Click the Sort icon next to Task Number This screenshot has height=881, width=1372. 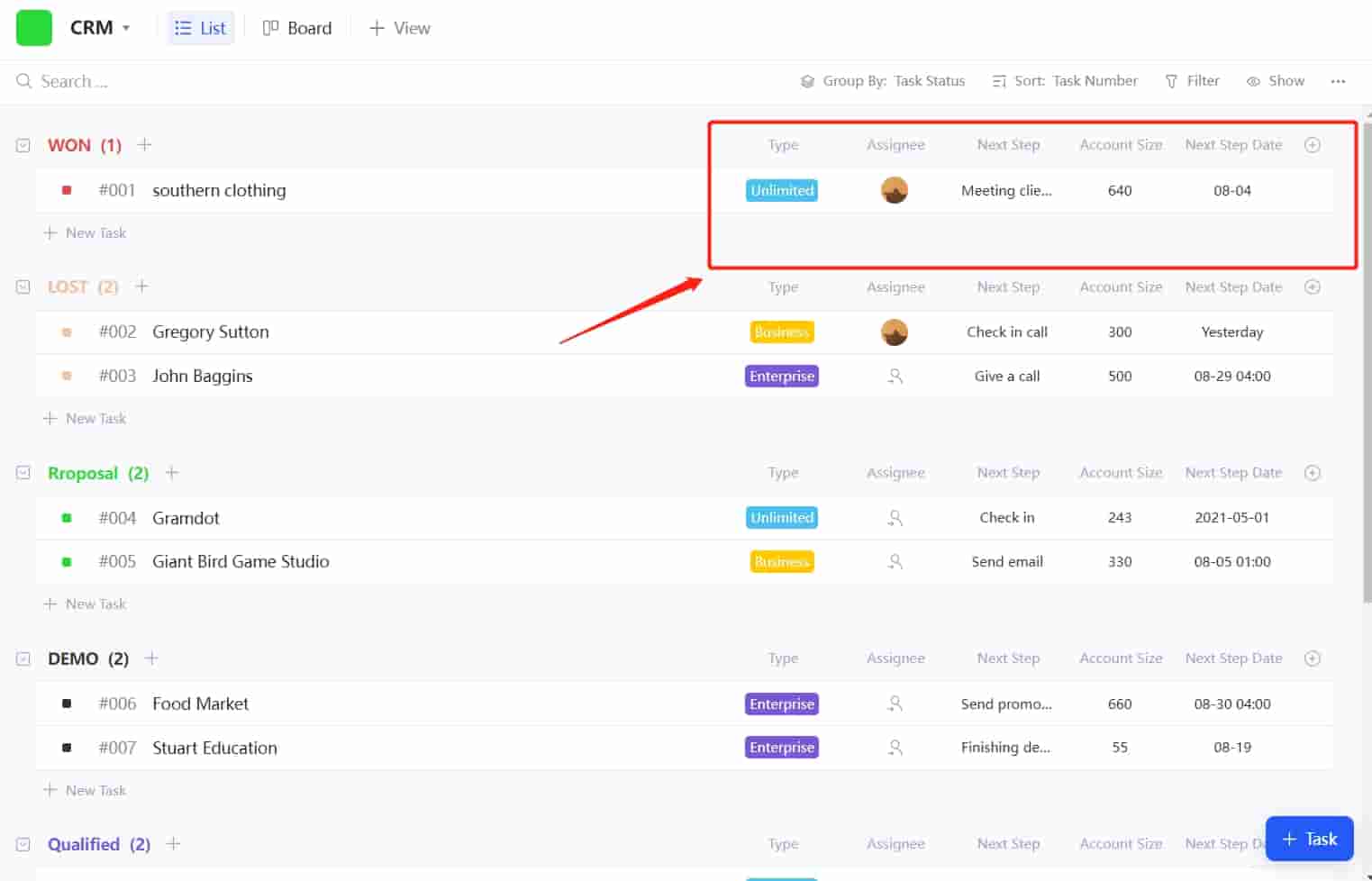click(x=1000, y=81)
